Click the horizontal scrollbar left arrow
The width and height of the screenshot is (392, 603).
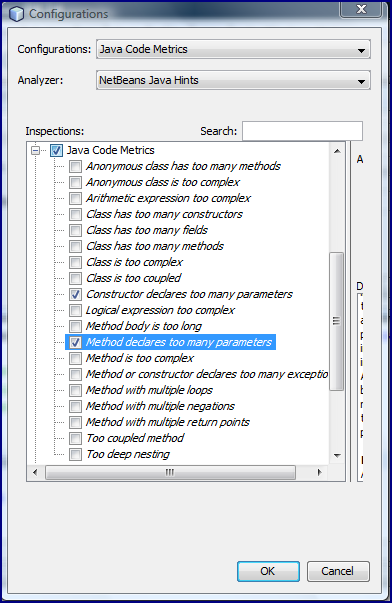[35, 472]
